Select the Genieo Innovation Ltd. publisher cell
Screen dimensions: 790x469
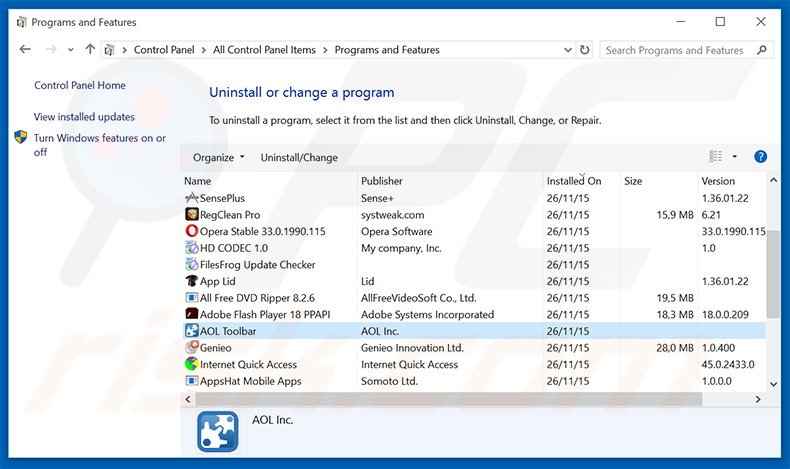[x=412, y=348]
